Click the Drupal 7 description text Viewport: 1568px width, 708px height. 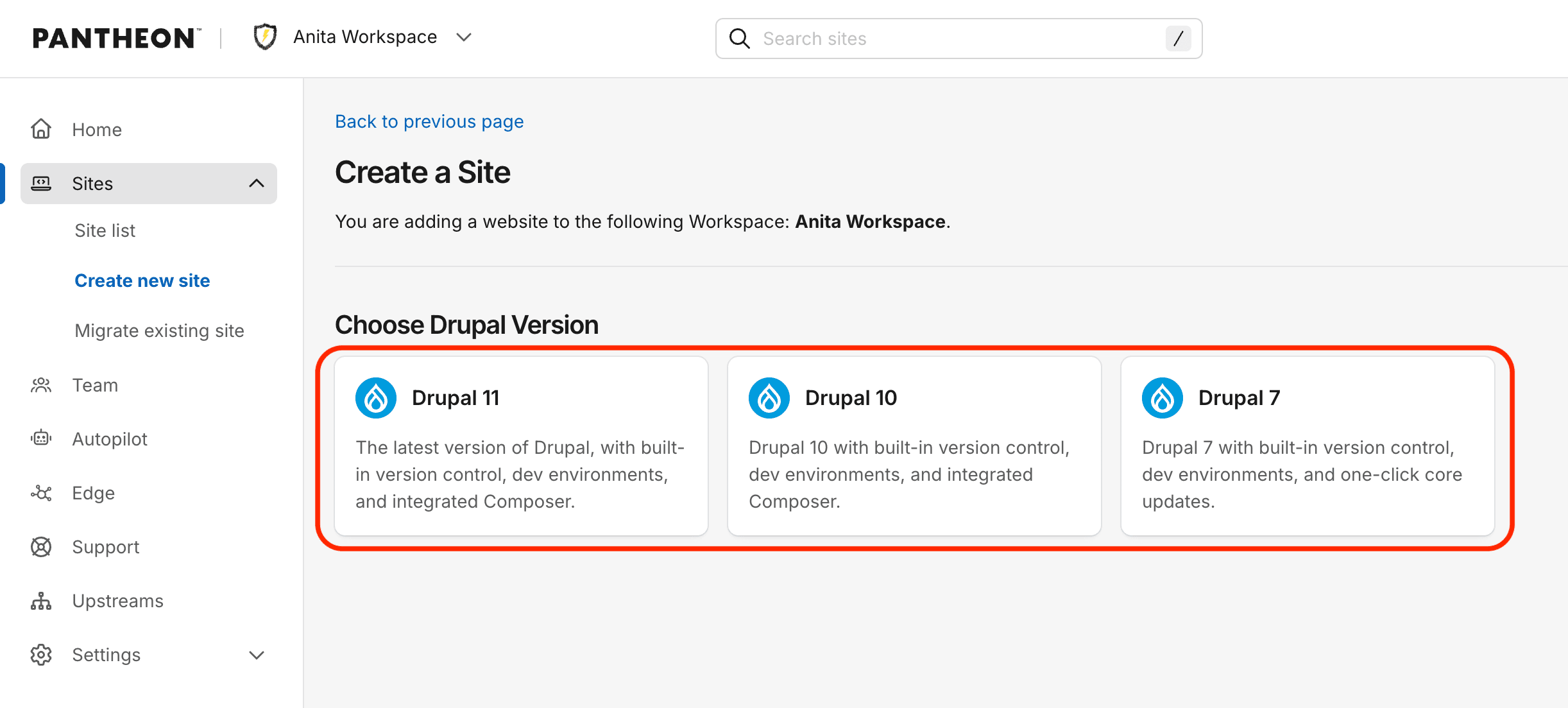point(1302,474)
